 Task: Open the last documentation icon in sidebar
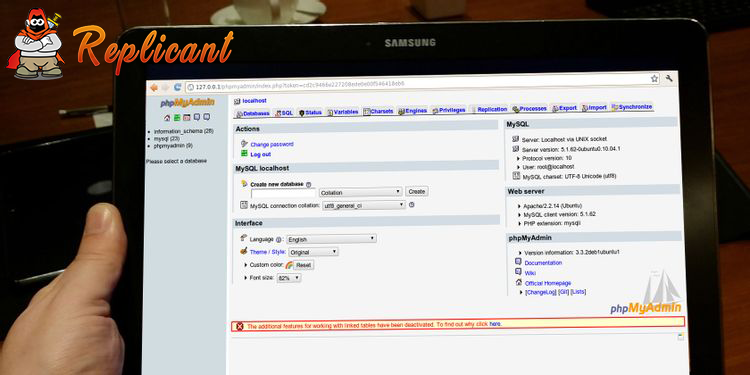206,117
